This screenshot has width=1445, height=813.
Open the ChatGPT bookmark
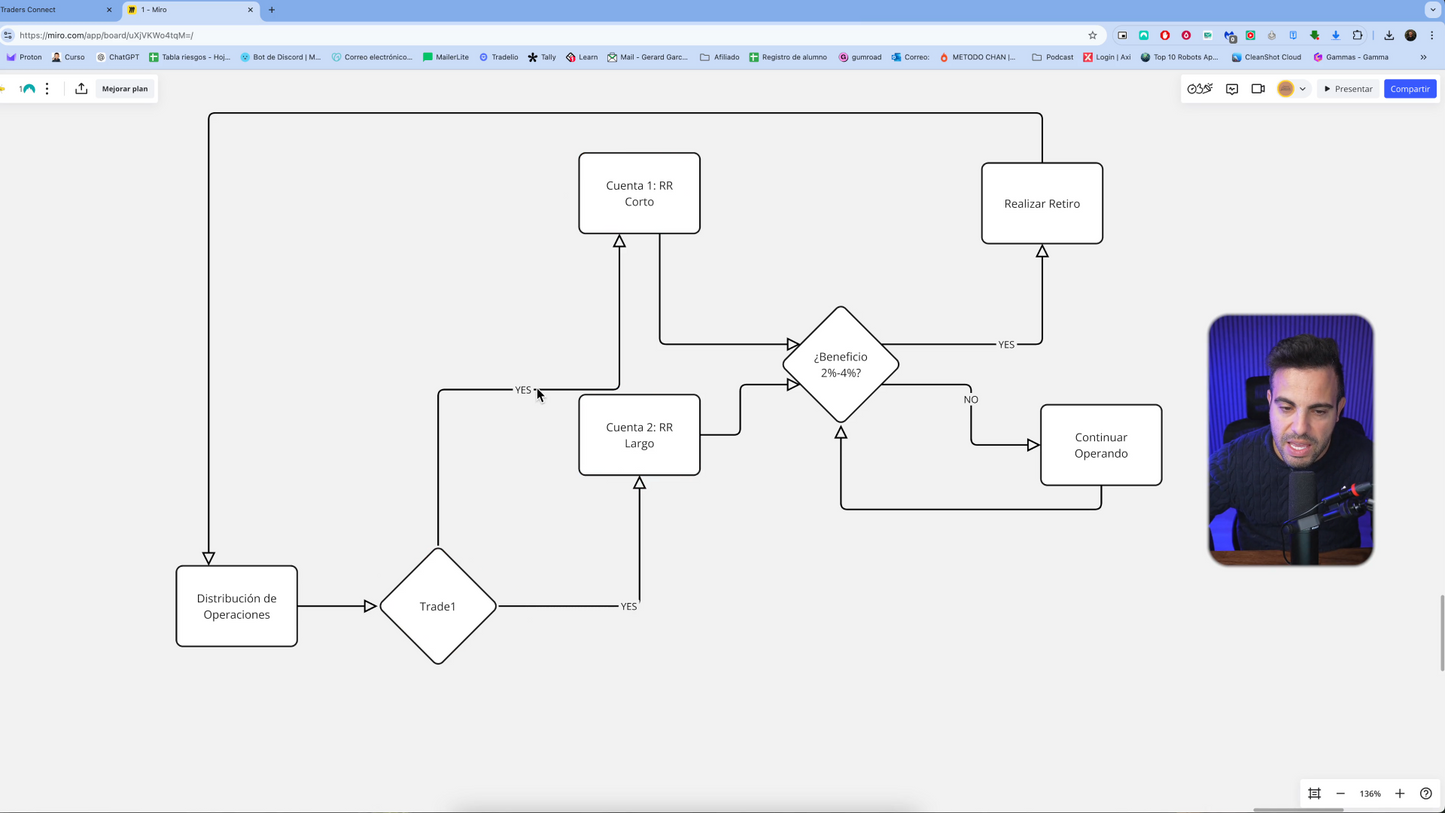(x=118, y=57)
